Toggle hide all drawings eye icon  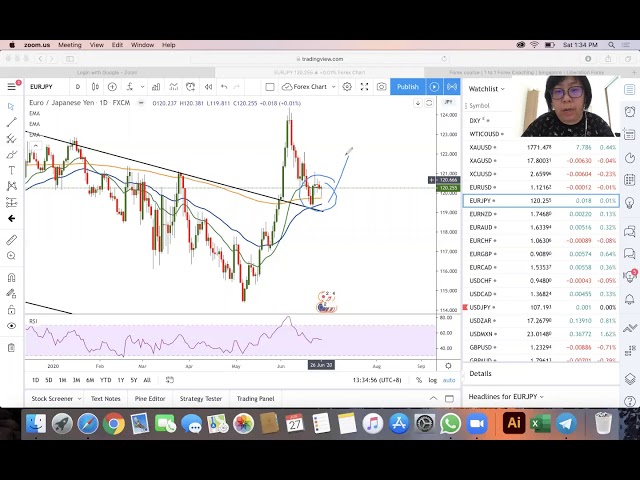pyautogui.click(x=11, y=326)
